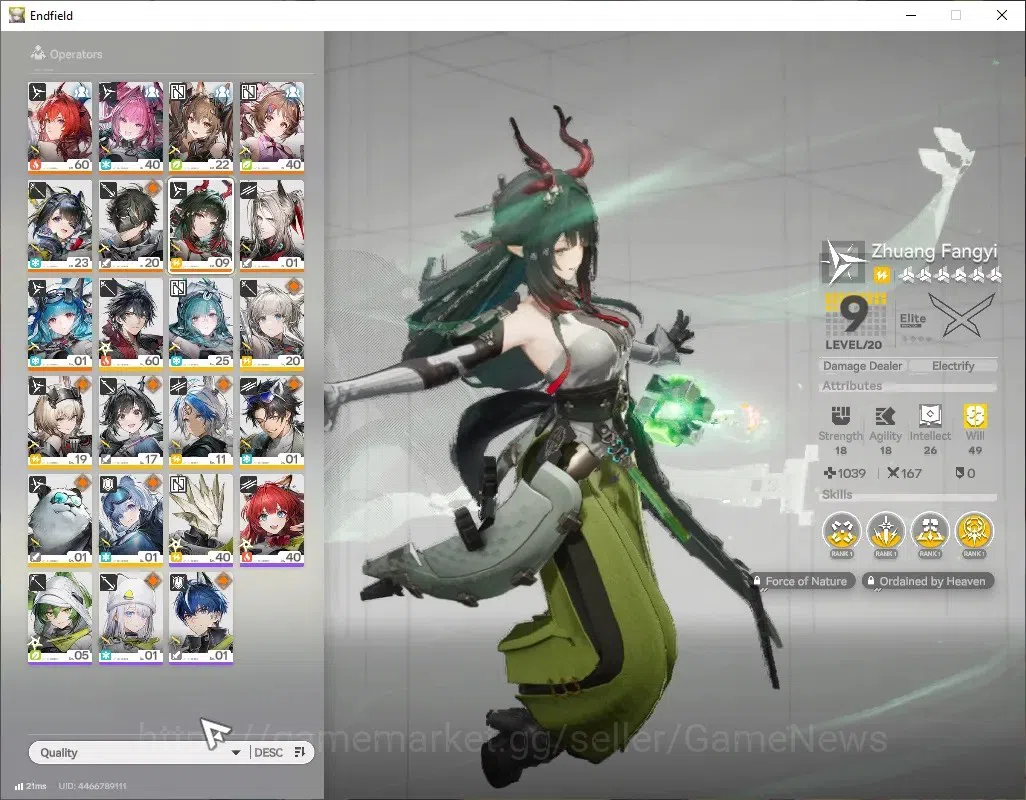Maximize the Endfield window
The image size is (1026, 800).
[956, 15]
